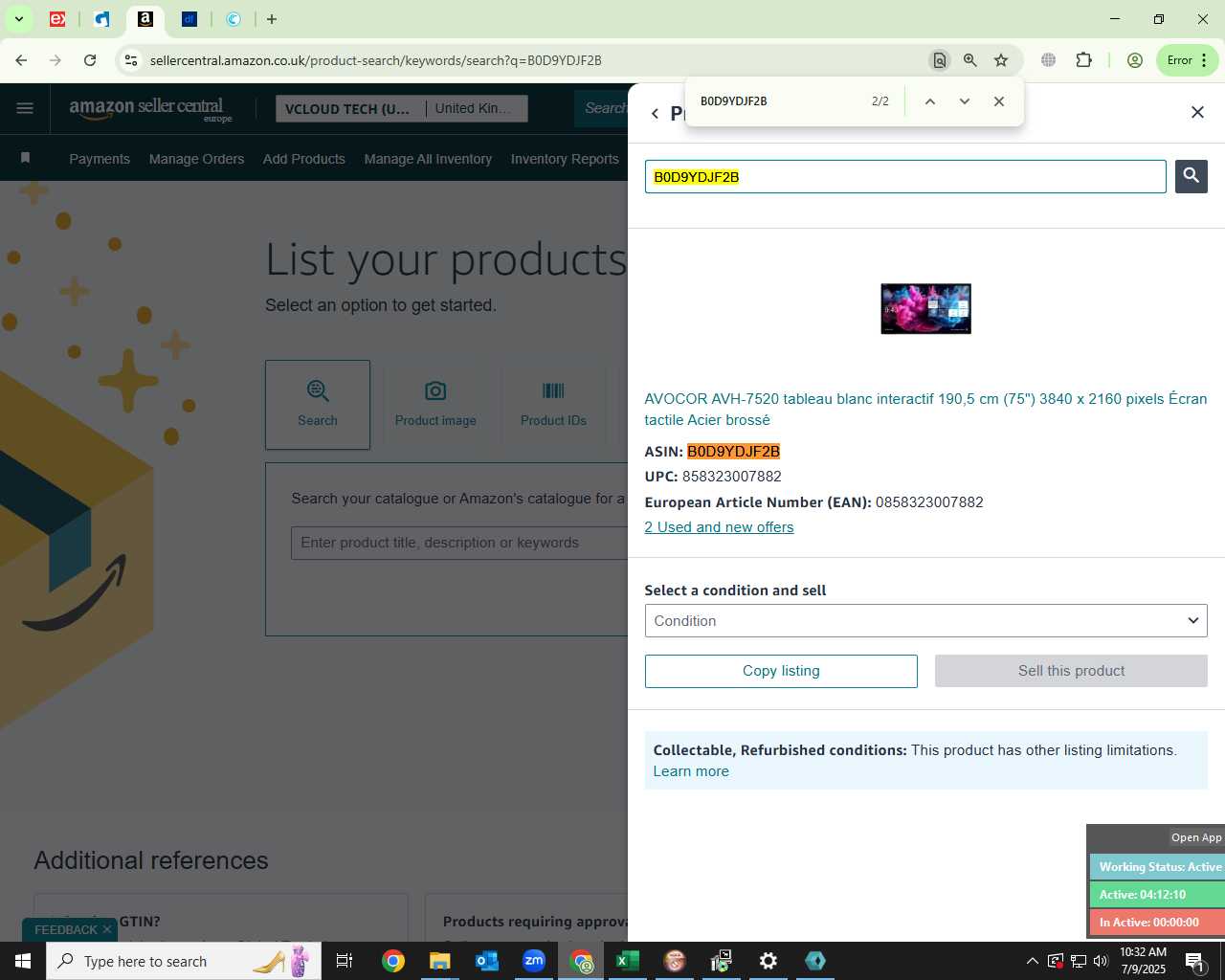Select the Product image option tile
This screenshot has width=1225, height=980.
tap(435, 405)
